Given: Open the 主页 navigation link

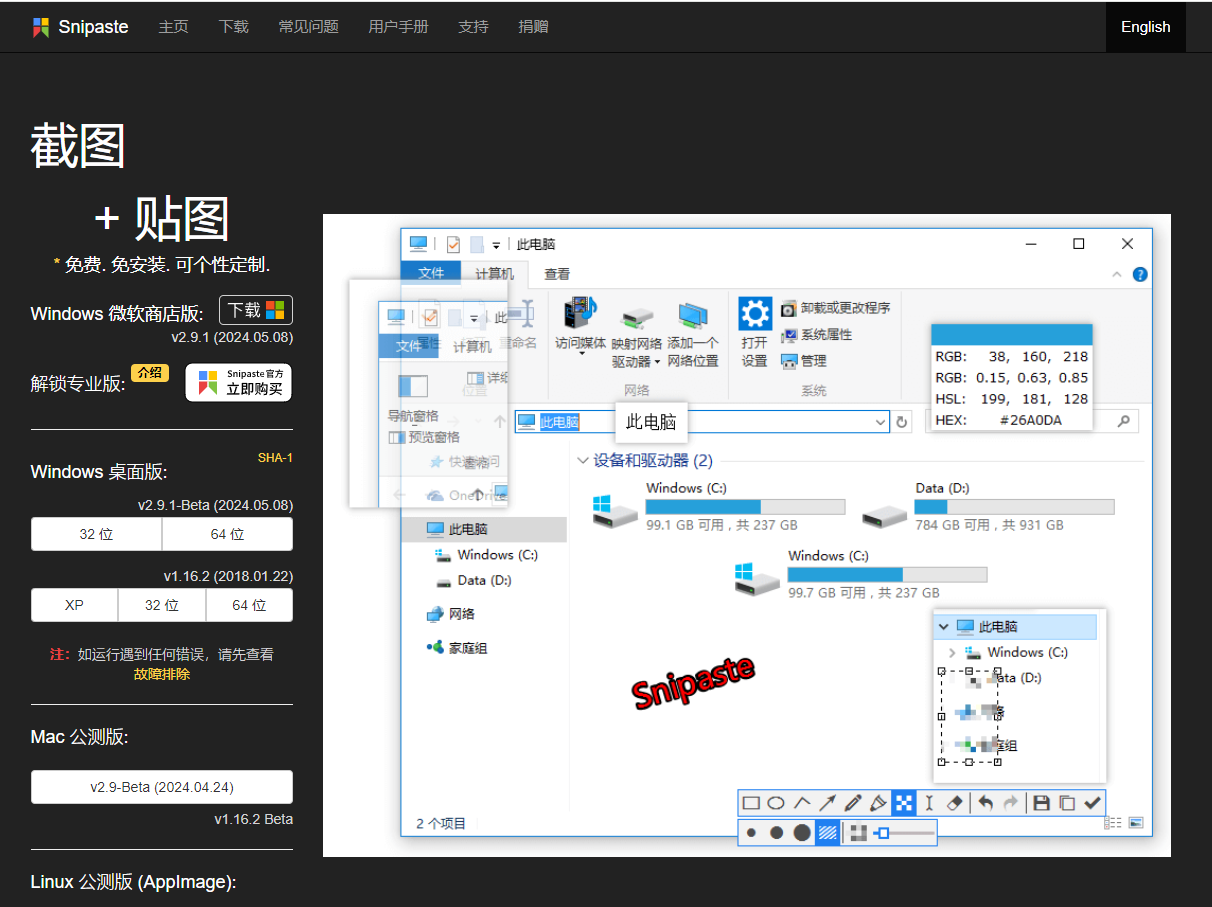Looking at the screenshot, I should 173,27.
